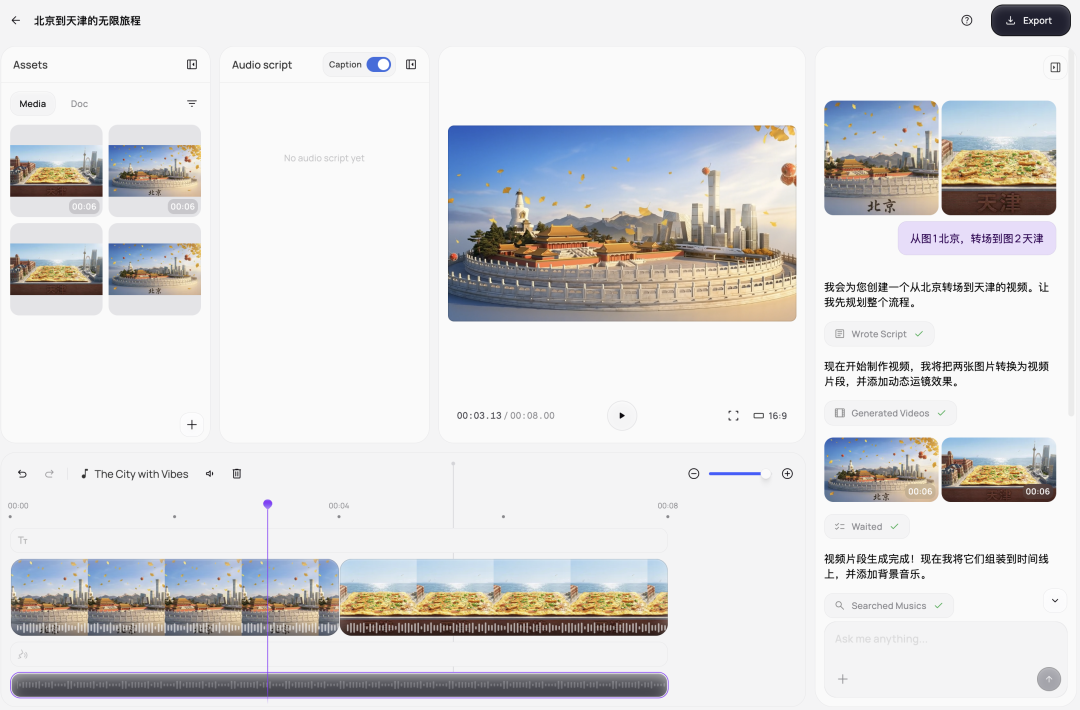Switch to the Media tab

(33, 104)
